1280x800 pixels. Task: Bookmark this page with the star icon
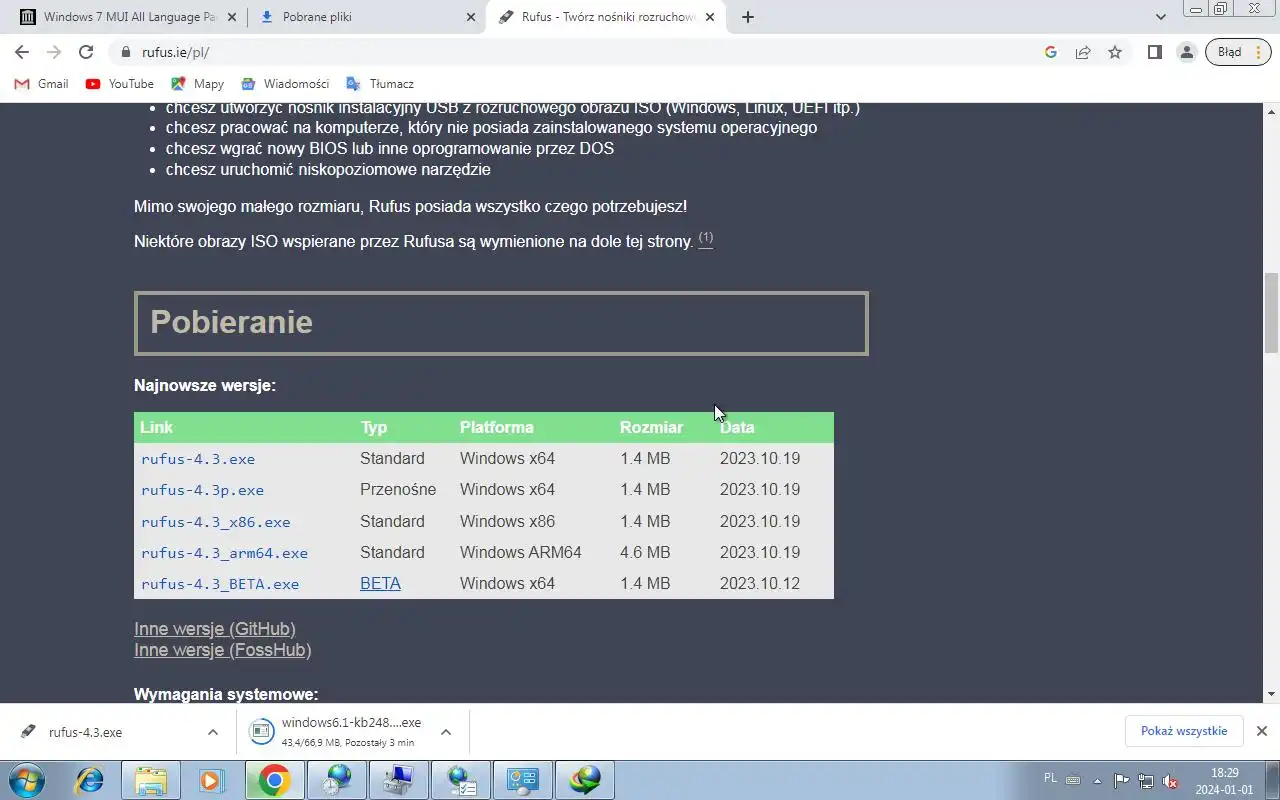tap(1115, 52)
